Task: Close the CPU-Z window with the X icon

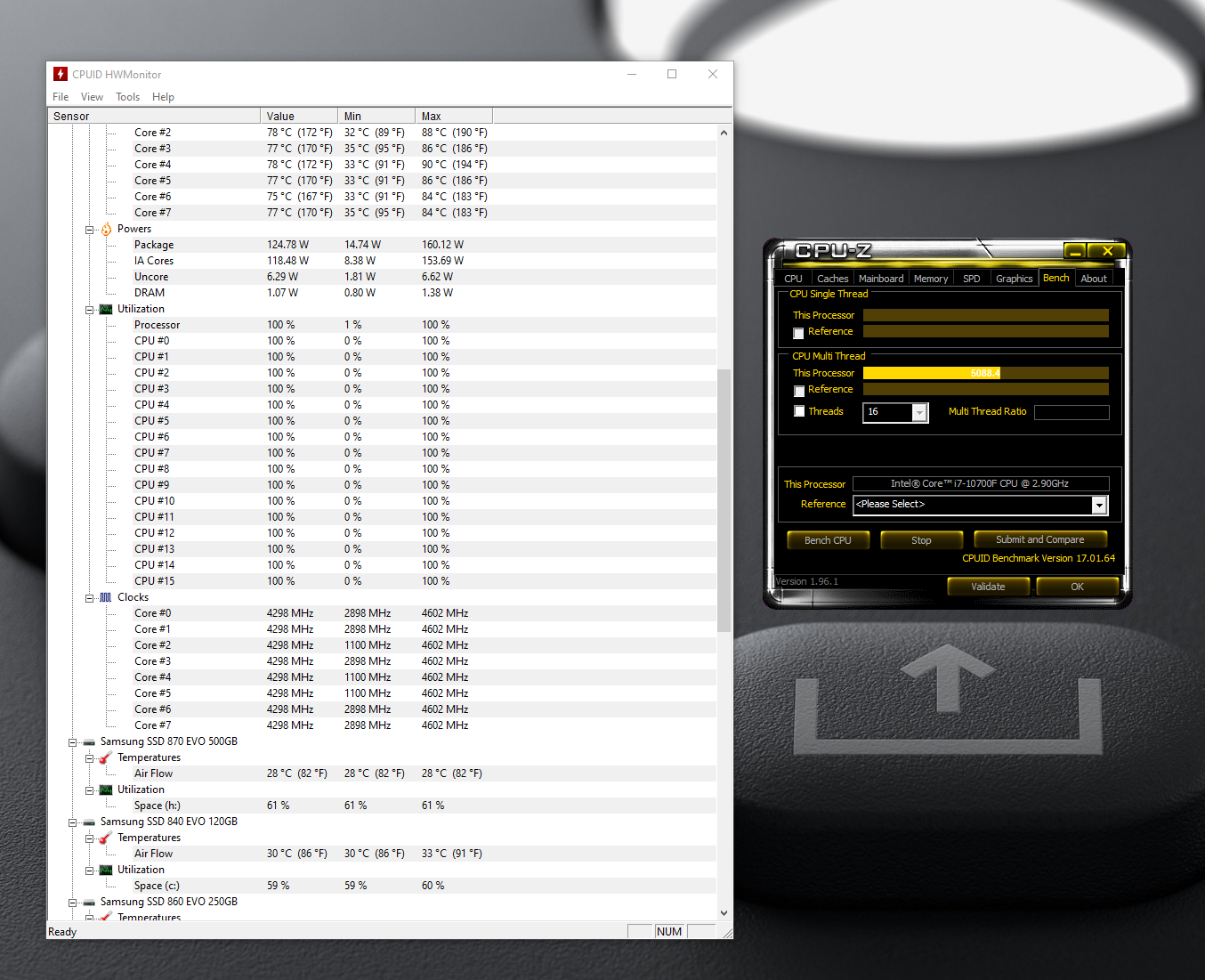Action: click(1107, 251)
